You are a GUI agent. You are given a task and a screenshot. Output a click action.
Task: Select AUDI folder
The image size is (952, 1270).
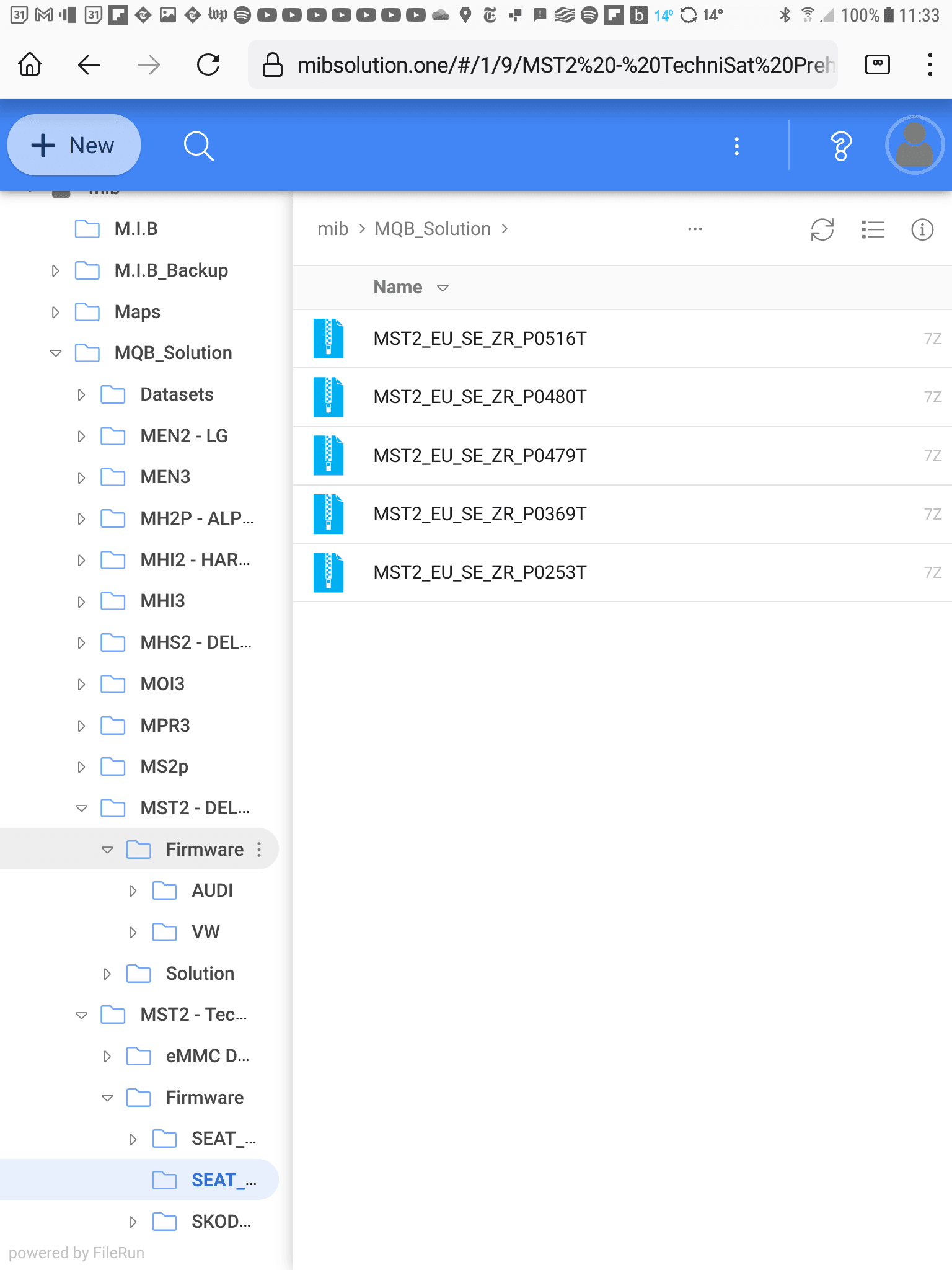click(x=212, y=890)
